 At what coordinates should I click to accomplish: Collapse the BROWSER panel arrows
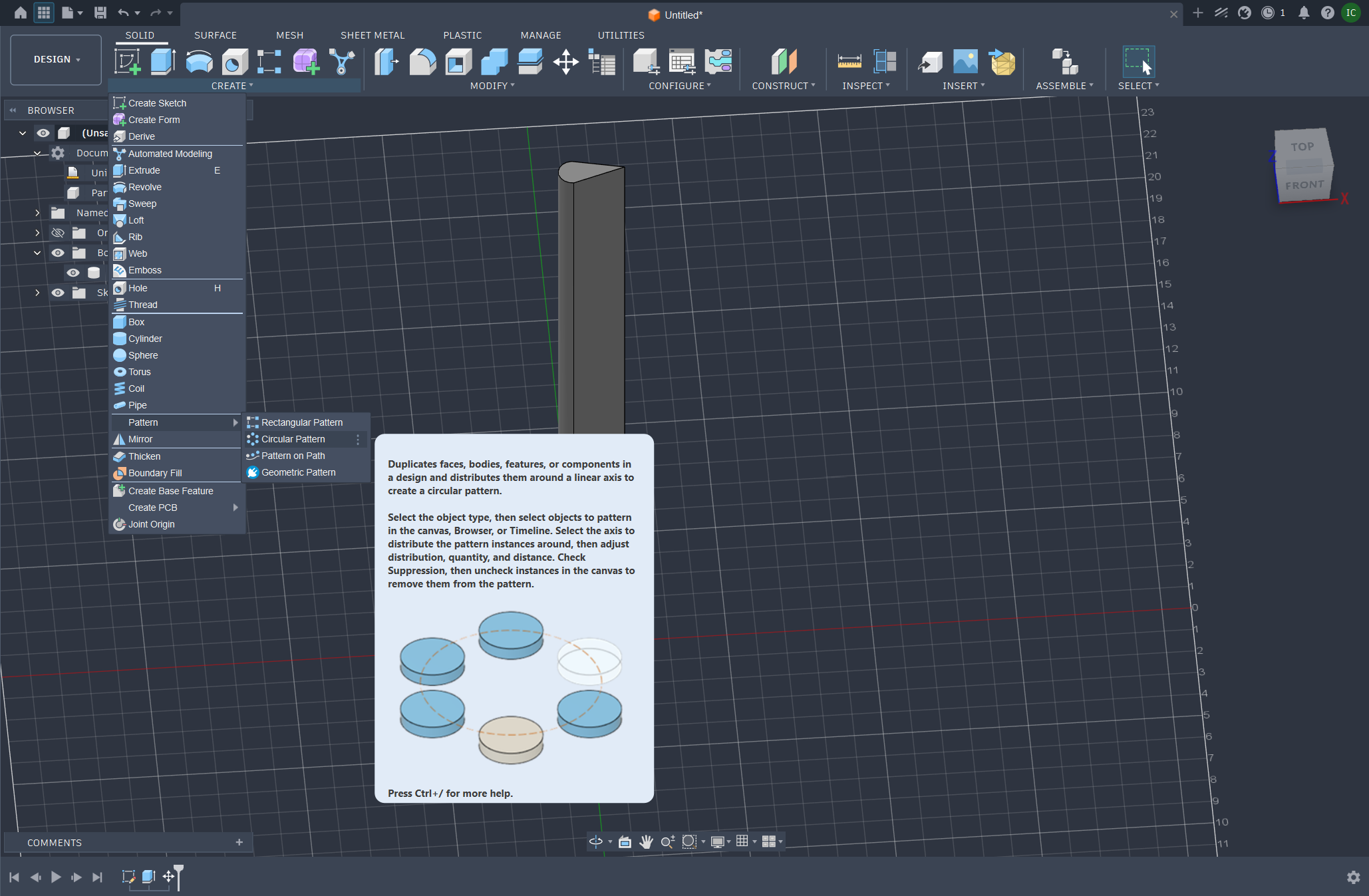[13, 110]
